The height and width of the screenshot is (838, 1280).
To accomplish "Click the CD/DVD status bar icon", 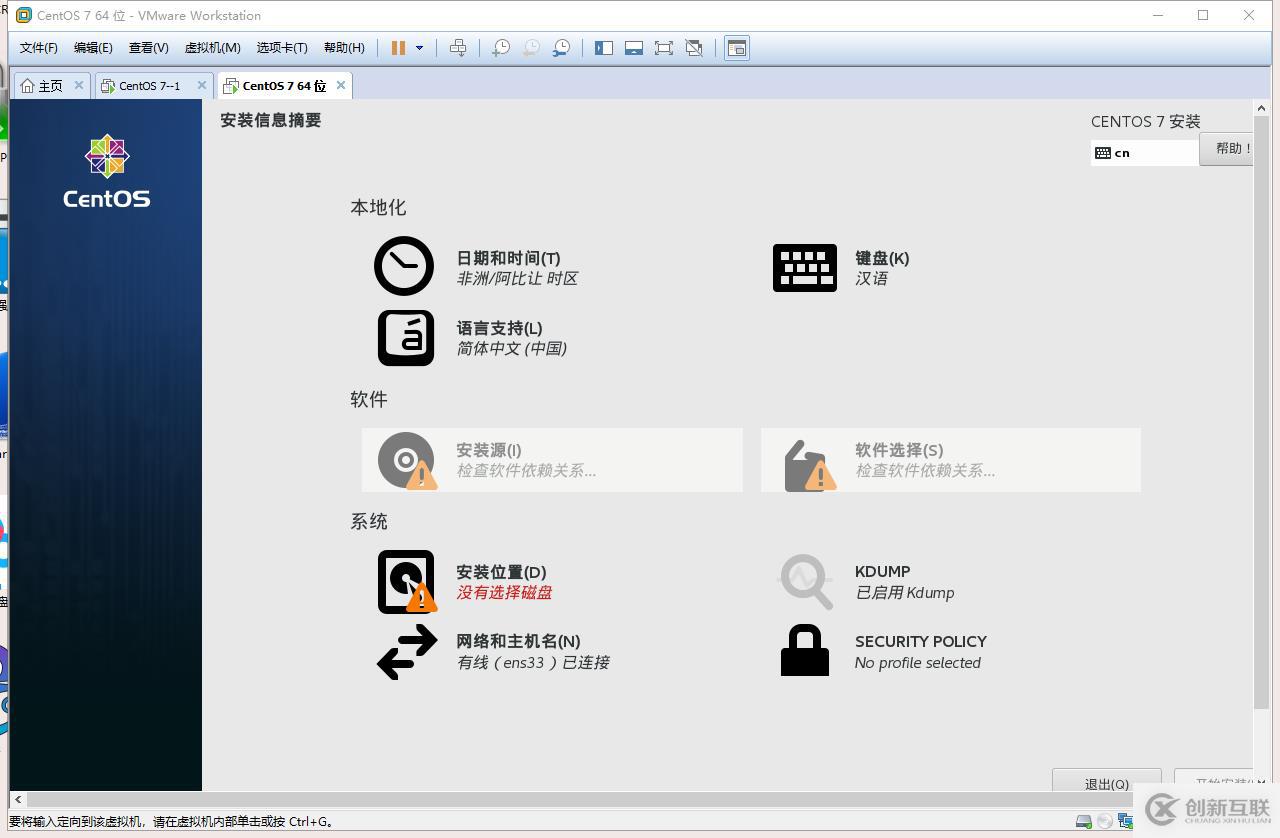I will [x=1105, y=821].
